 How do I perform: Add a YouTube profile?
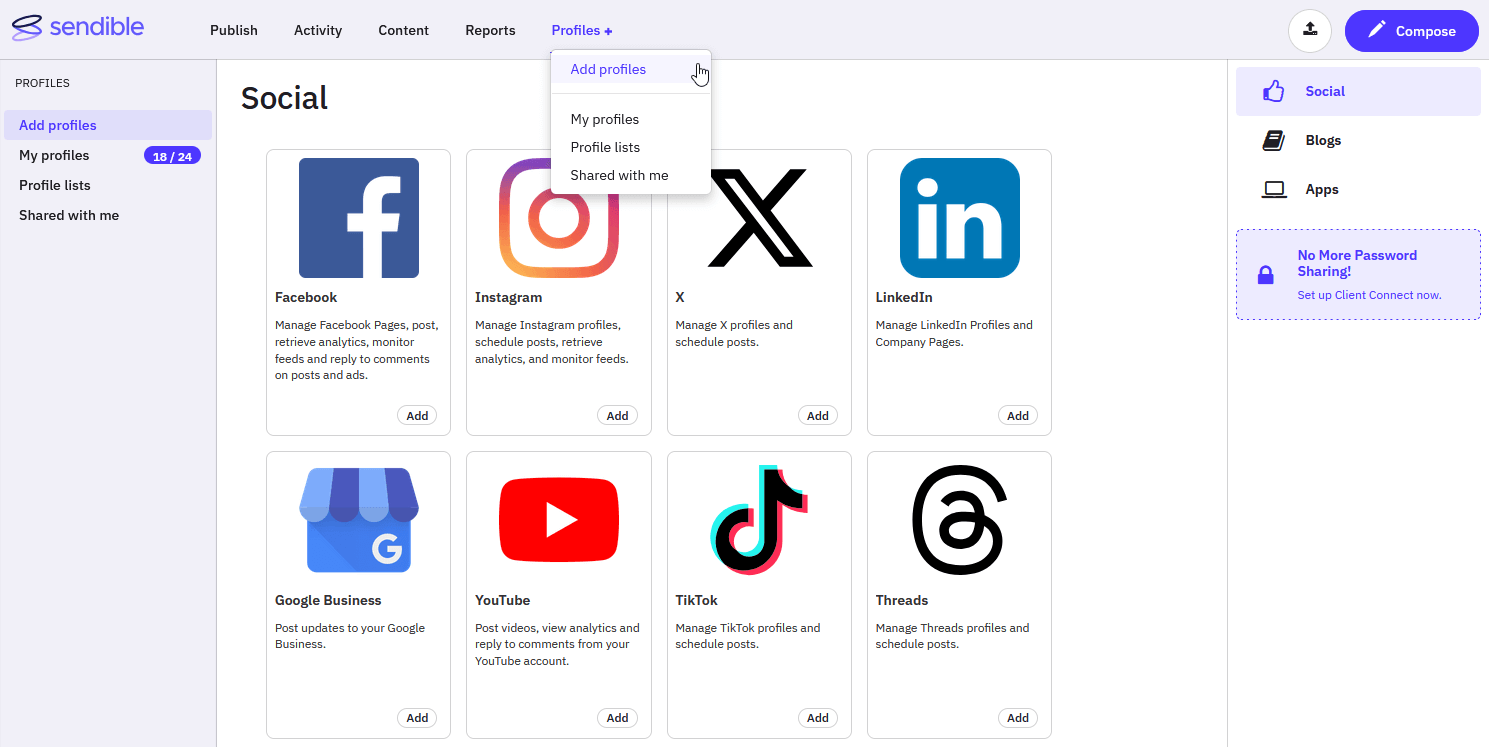coord(617,718)
